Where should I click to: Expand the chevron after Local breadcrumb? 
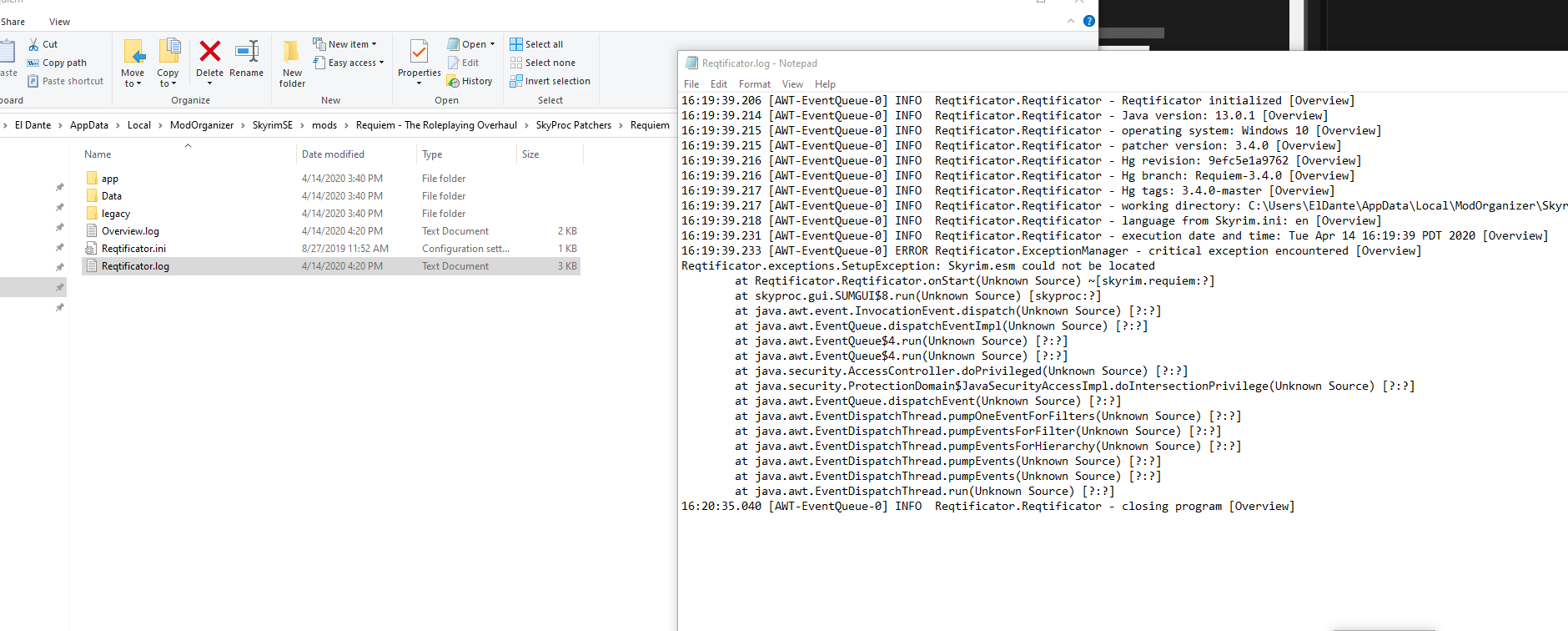point(160,125)
